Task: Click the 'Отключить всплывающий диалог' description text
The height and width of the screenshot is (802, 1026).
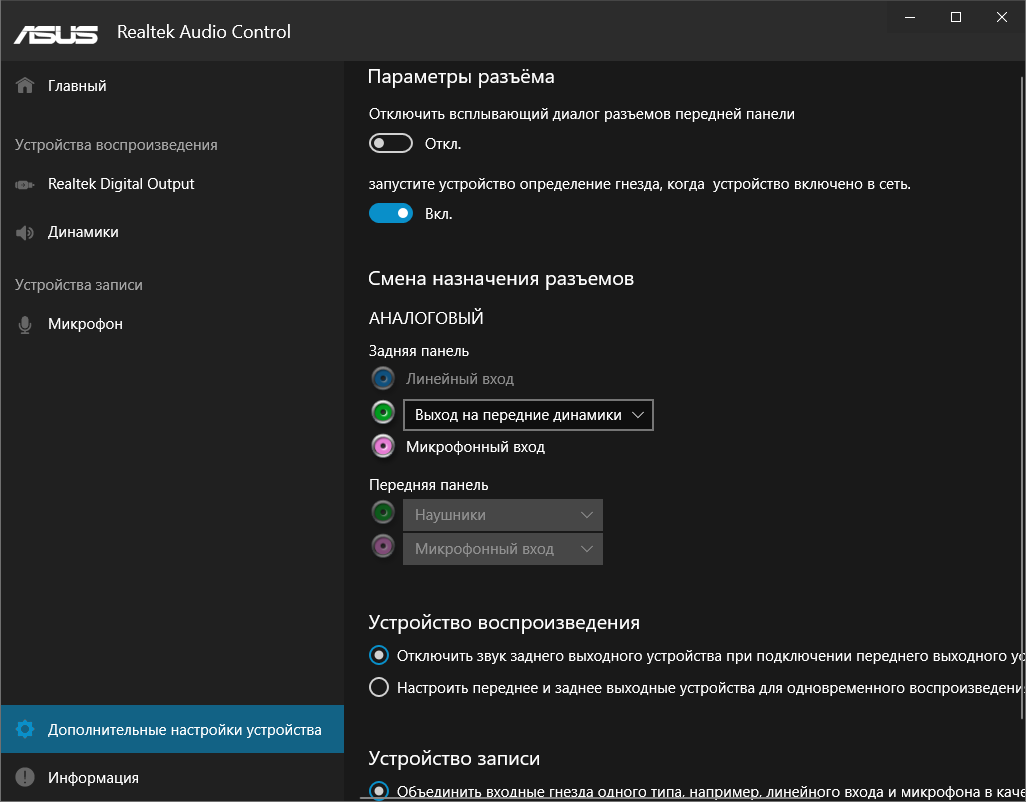Action: click(582, 114)
